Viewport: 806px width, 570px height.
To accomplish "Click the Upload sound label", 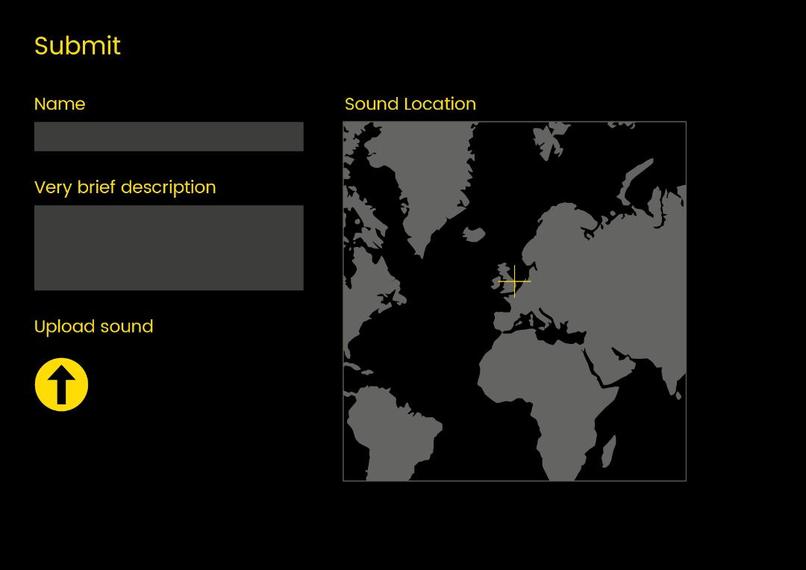I will 94,327.
